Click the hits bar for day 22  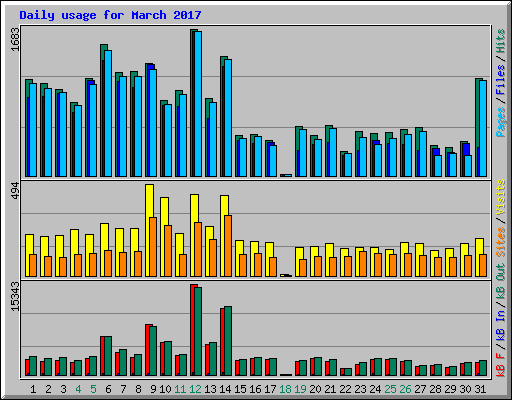click(344, 164)
